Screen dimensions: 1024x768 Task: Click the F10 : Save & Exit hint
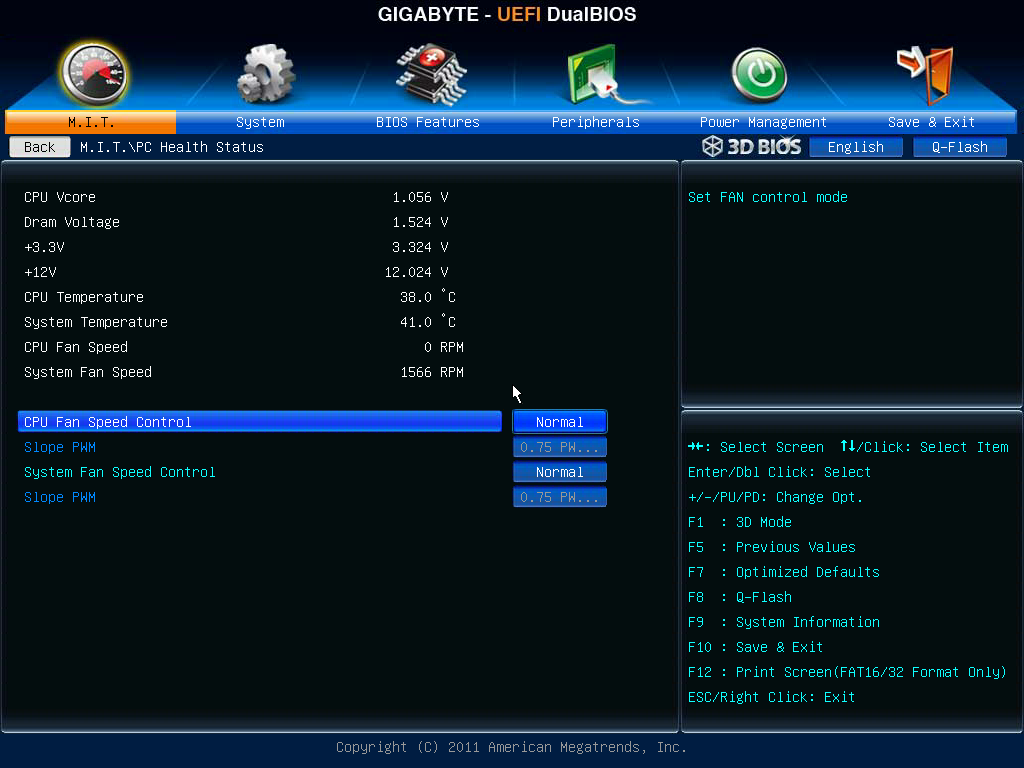[x=756, y=647]
